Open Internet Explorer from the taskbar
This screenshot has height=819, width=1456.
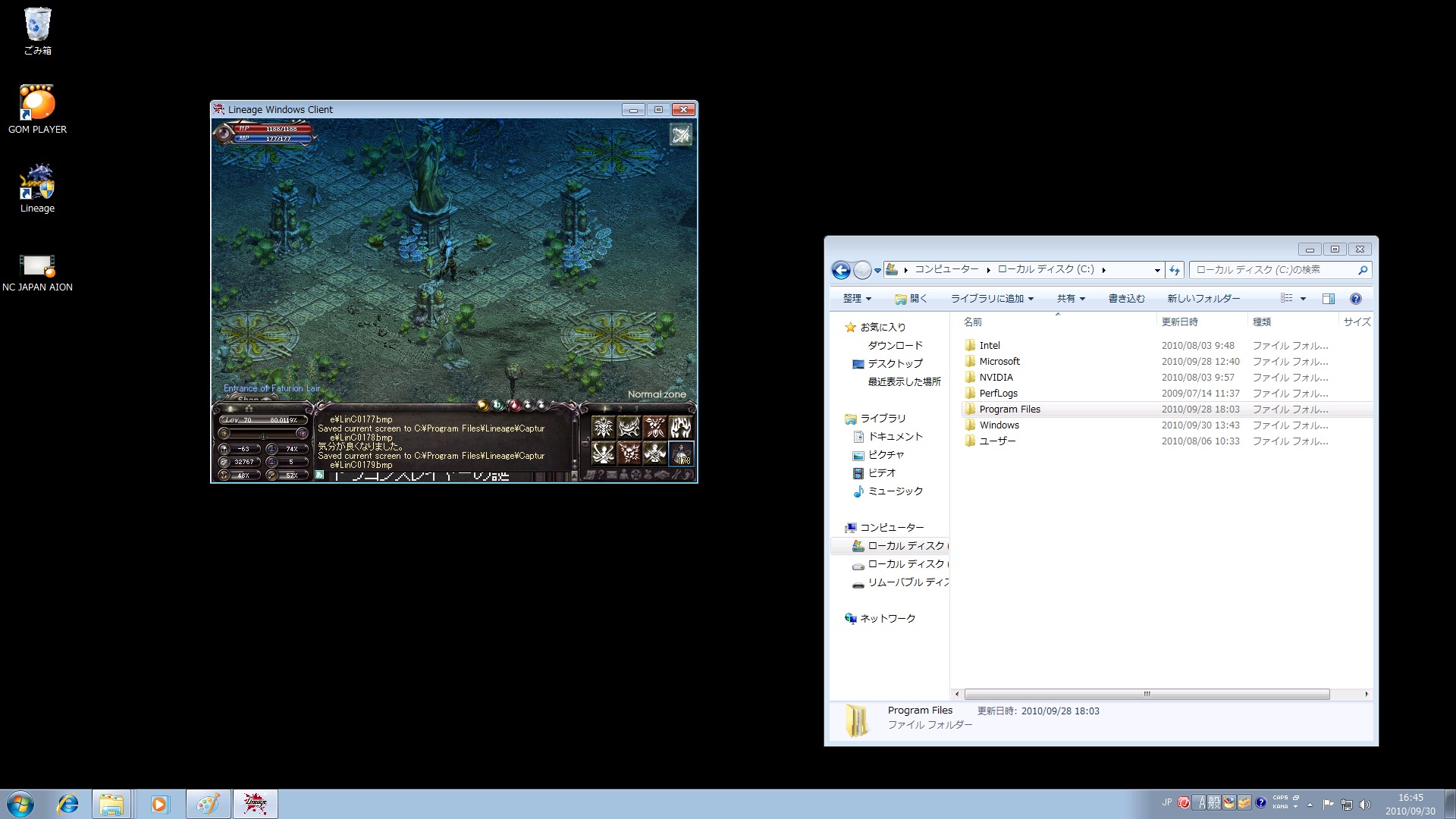tap(68, 804)
